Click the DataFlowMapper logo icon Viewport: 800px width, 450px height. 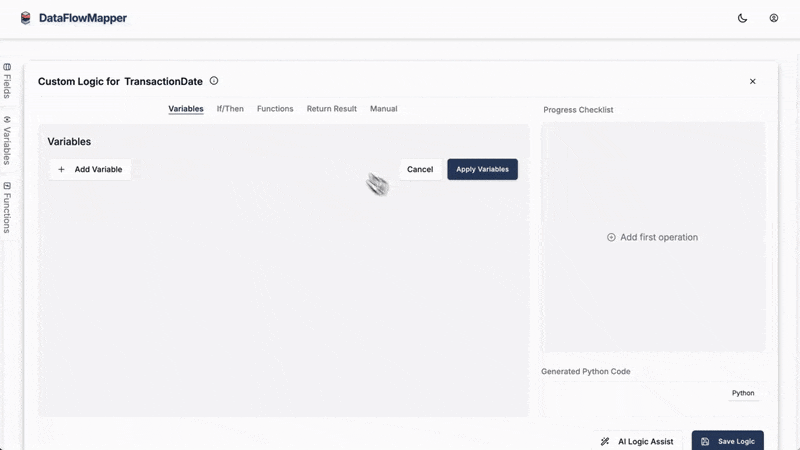(x=26, y=18)
